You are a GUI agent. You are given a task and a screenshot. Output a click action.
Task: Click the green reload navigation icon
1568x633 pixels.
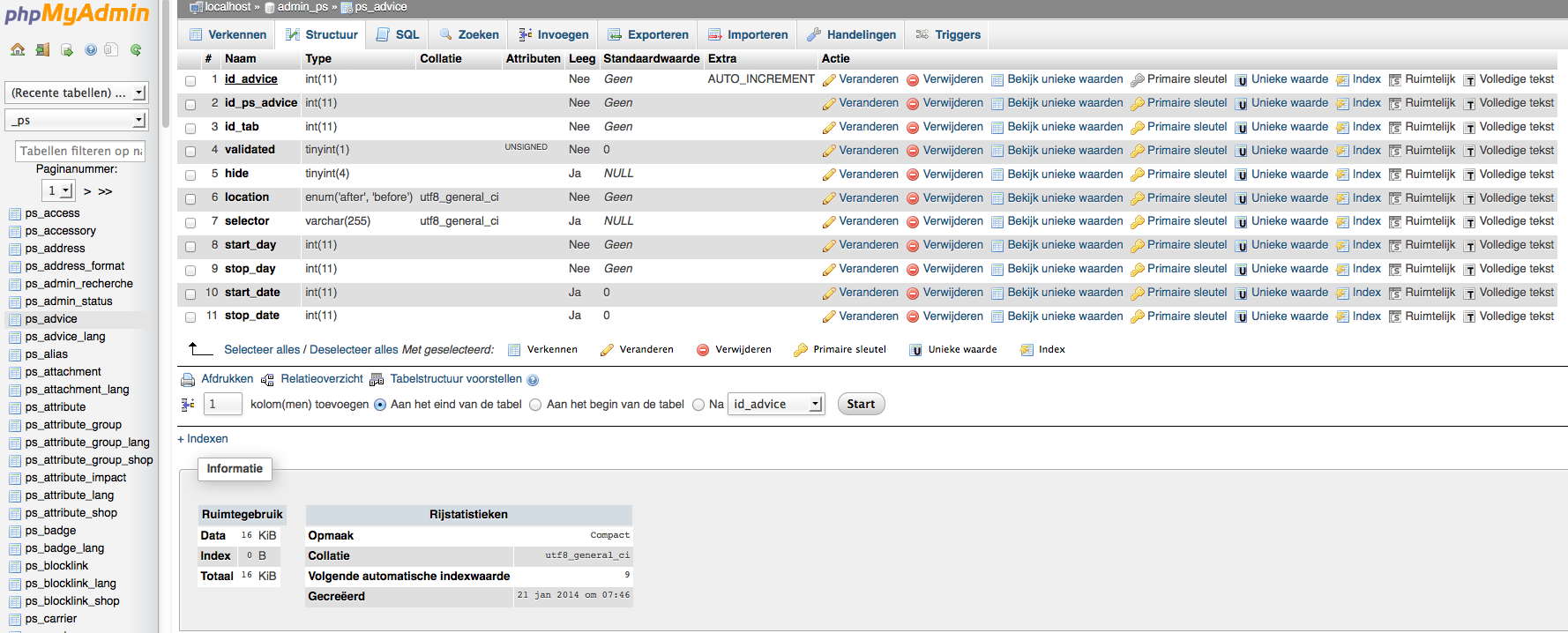point(136,50)
